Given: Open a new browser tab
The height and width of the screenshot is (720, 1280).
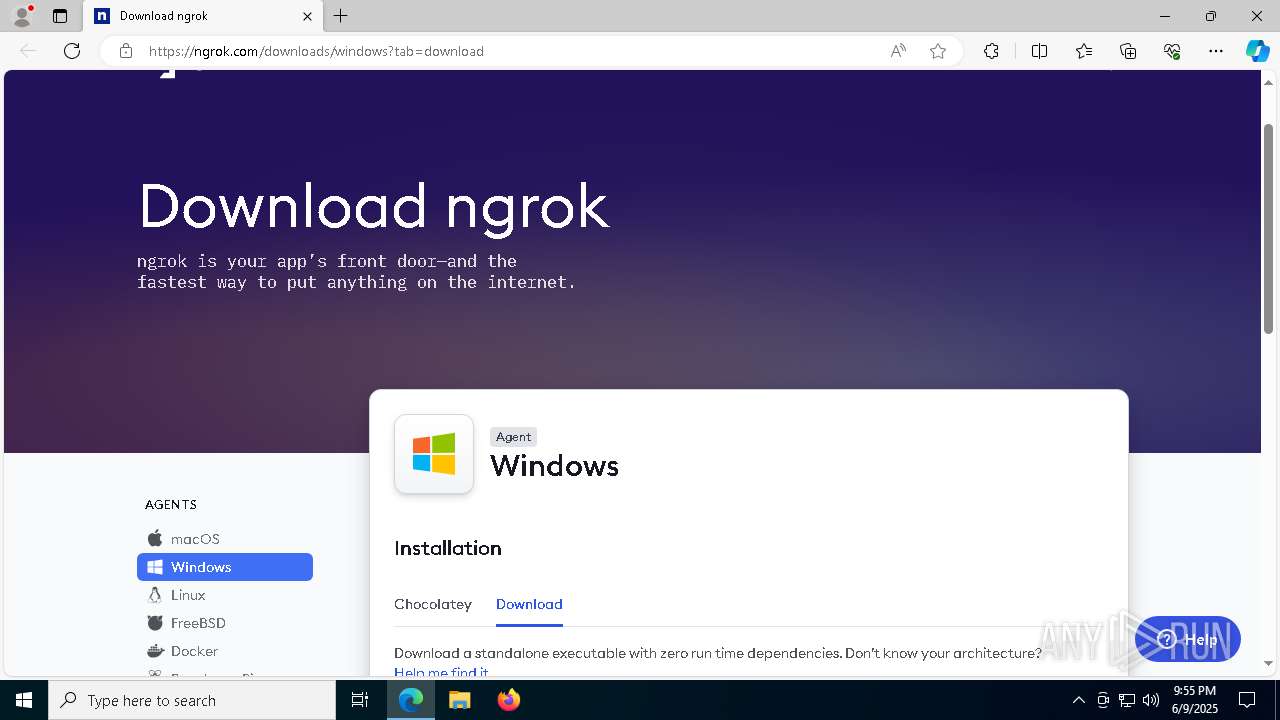Looking at the screenshot, I should pos(341,16).
